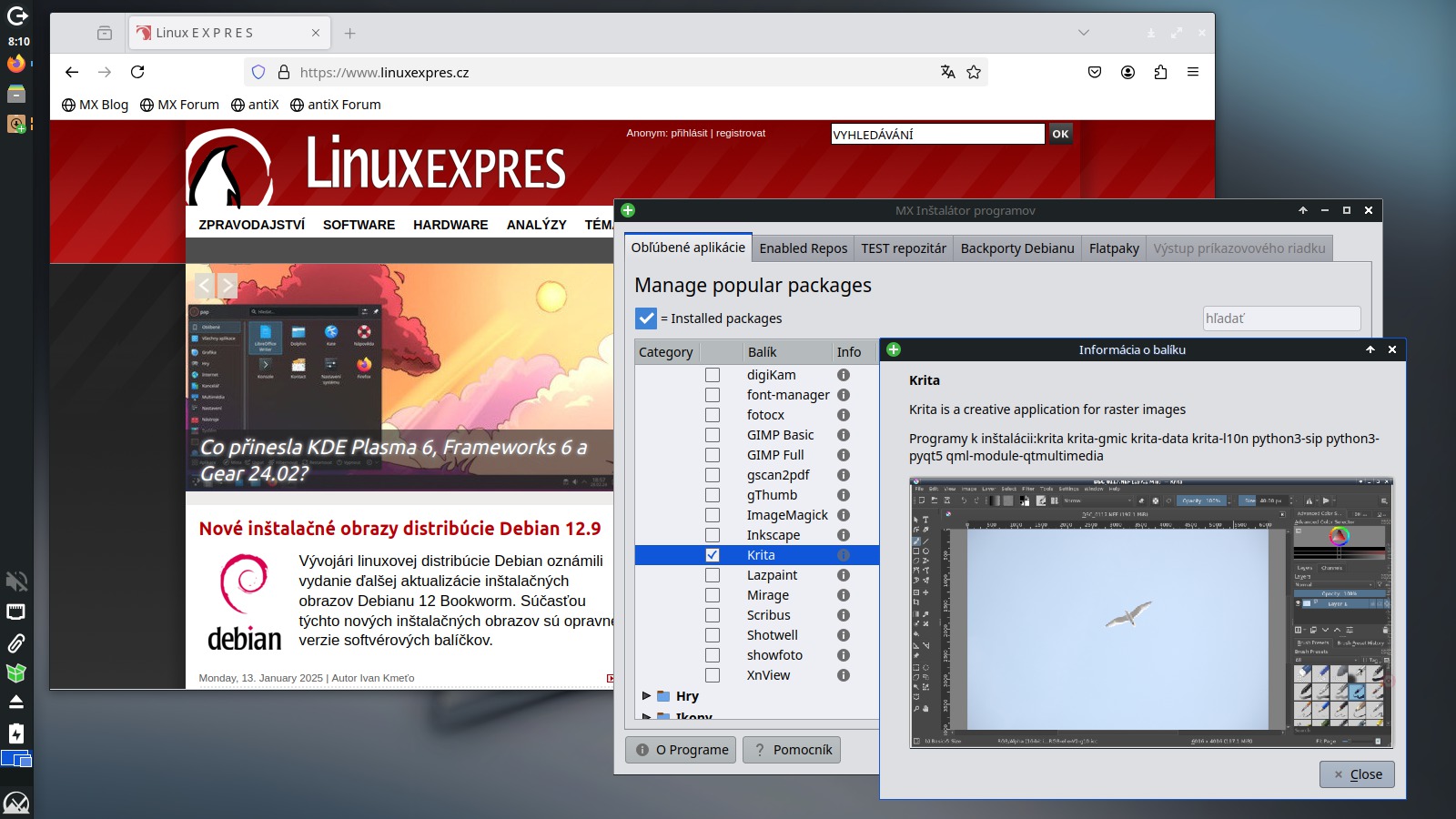Open Debian 12.9 article headline link

pyautogui.click(x=400, y=529)
